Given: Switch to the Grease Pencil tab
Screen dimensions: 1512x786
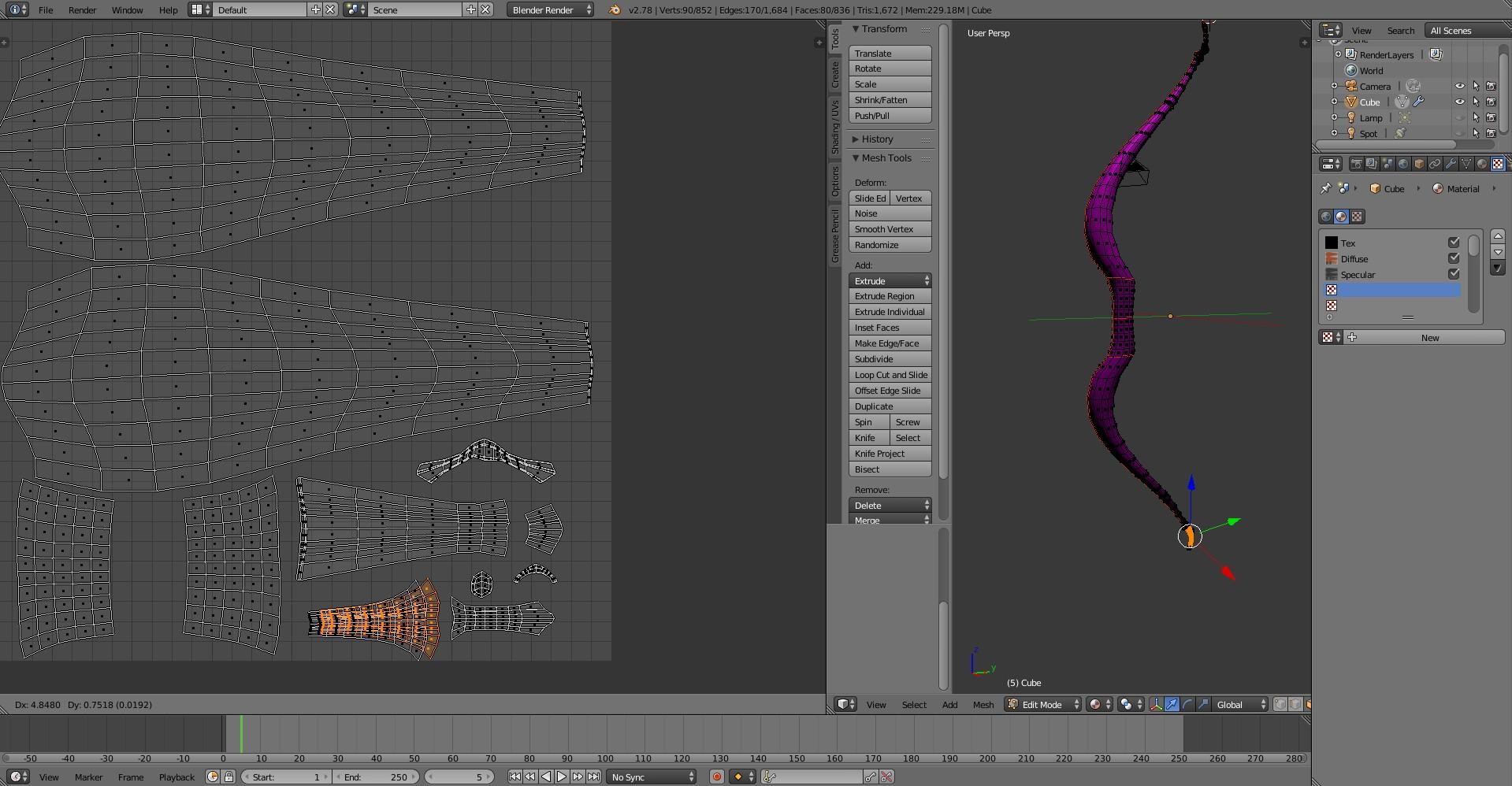Looking at the screenshot, I should [x=835, y=235].
